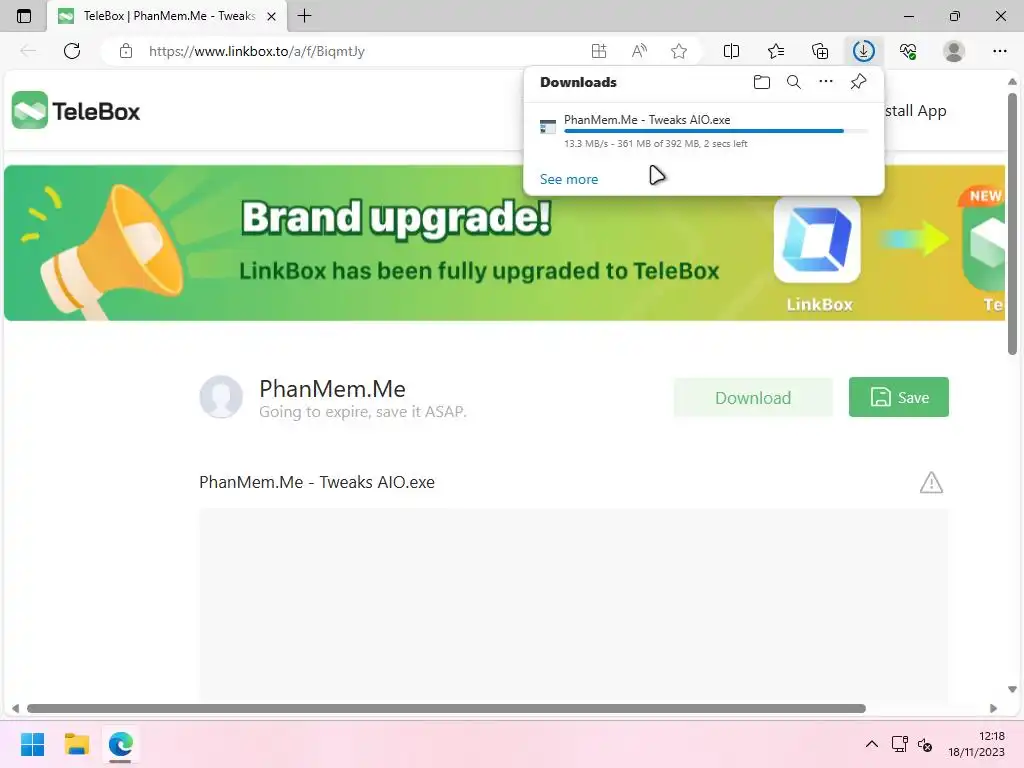View site information lock icon
This screenshot has height=768, width=1024.
point(126,51)
